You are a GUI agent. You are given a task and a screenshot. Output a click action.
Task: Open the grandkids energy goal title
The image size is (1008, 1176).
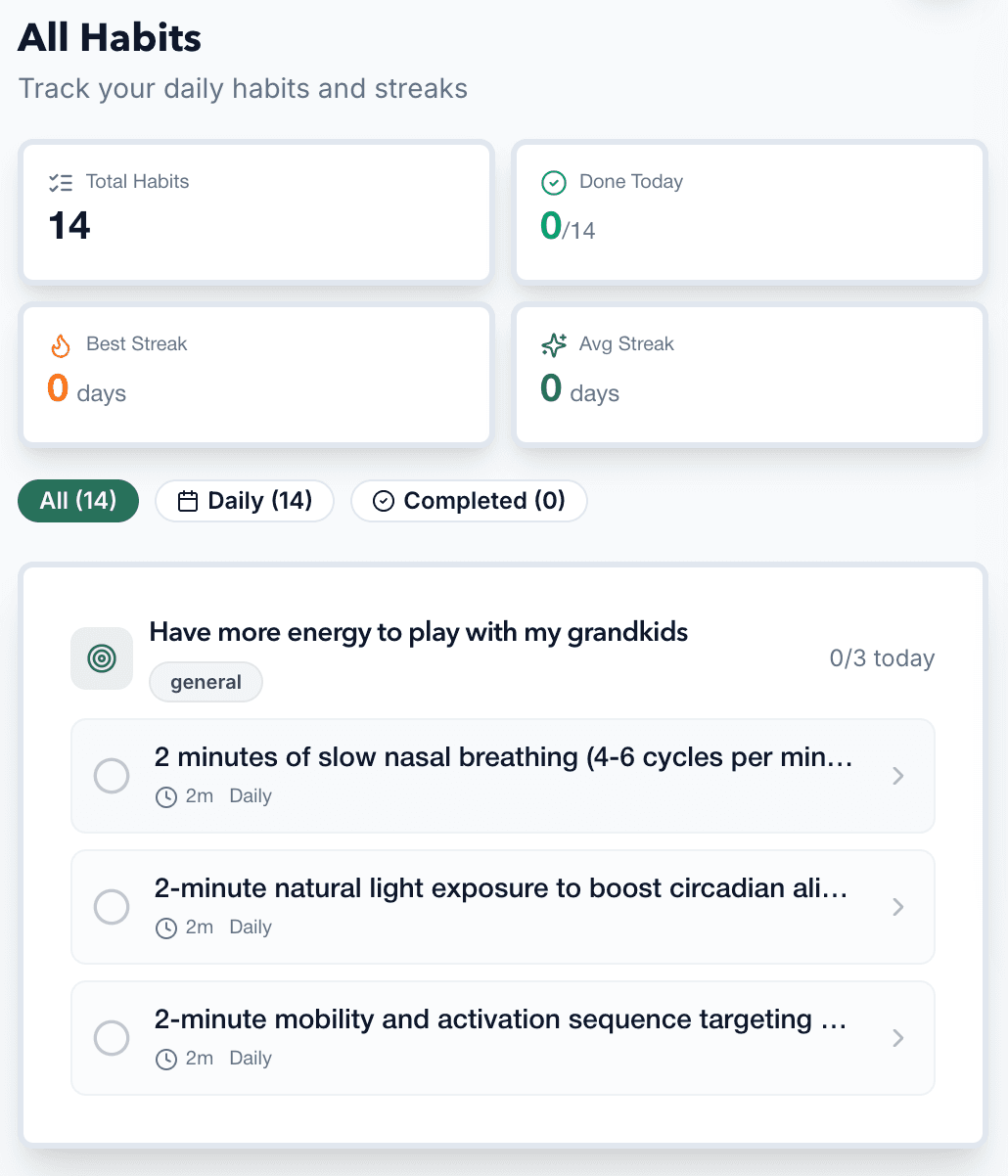(418, 632)
